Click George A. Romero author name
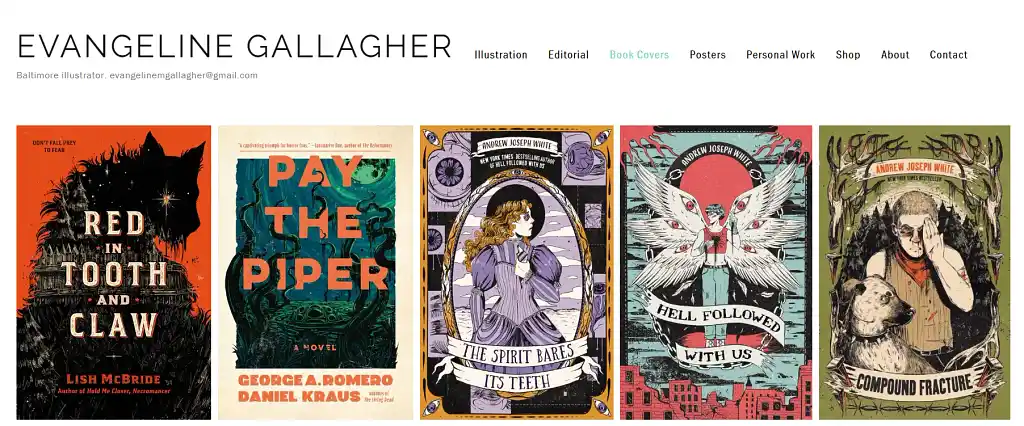Image resolution: width=1024 pixels, height=426 pixels. (x=315, y=380)
